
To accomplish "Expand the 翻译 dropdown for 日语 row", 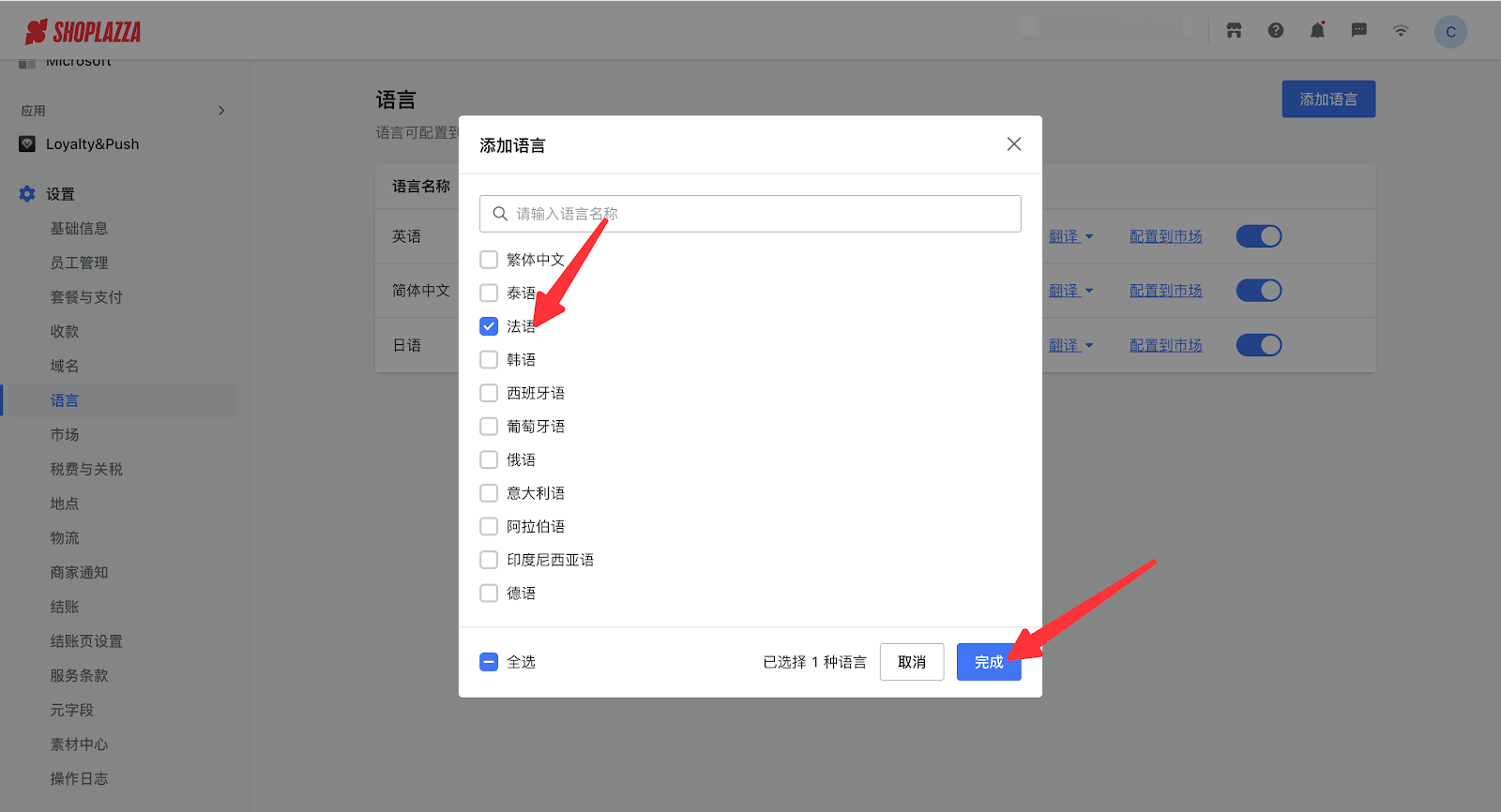I will [x=1070, y=345].
